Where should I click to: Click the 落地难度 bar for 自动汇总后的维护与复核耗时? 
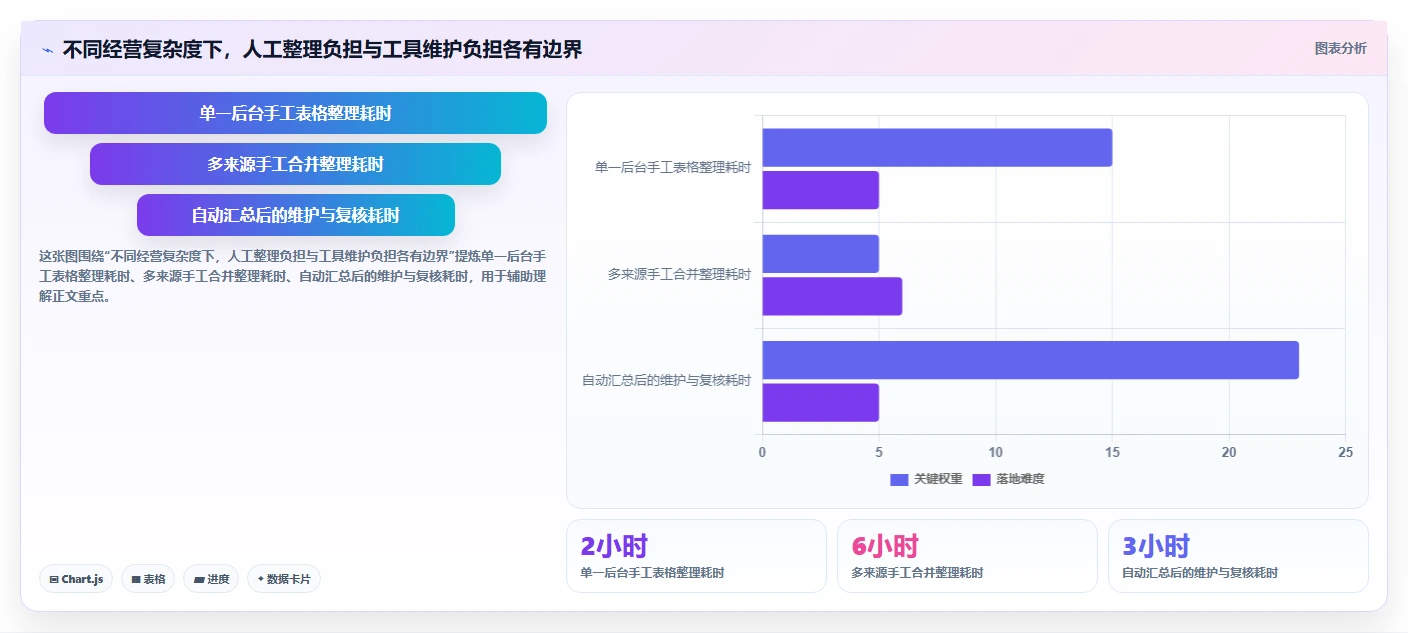[820, 402]
